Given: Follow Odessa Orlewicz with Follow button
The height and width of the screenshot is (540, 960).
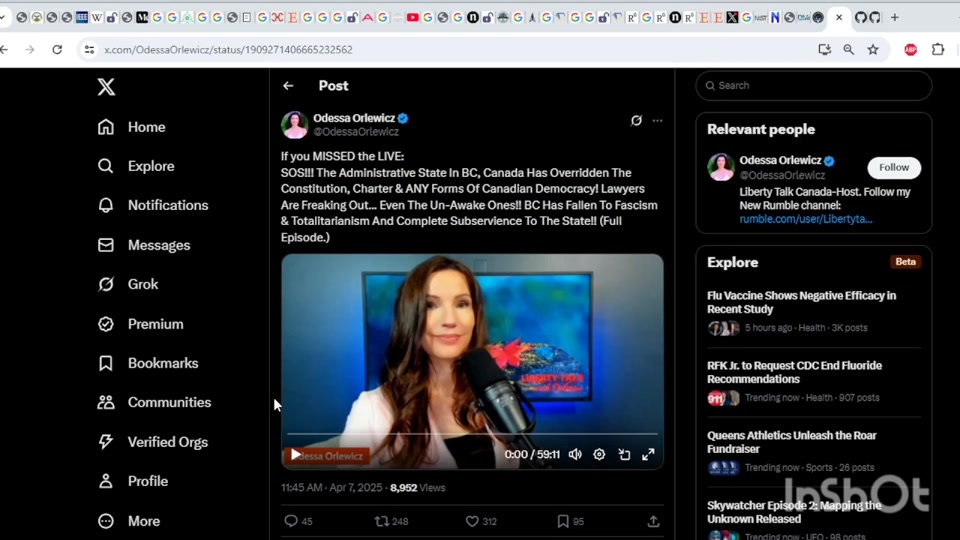Looking at the screenshot, I should pos(894,167).
